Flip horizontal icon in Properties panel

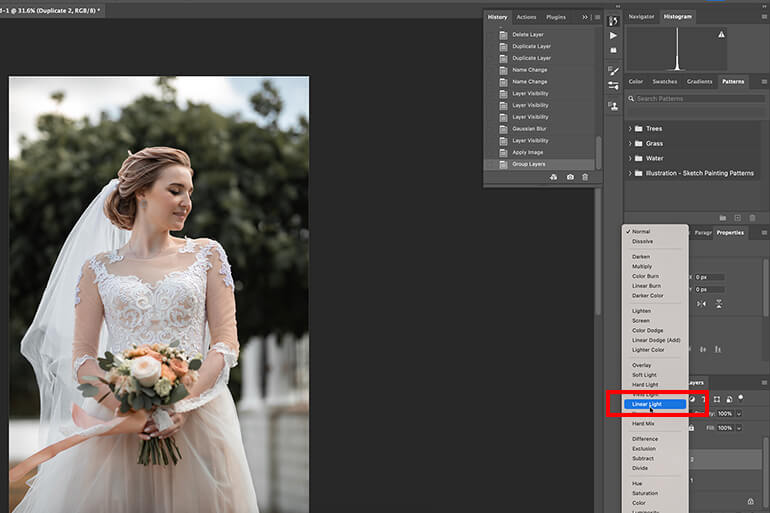coord(701,304)
